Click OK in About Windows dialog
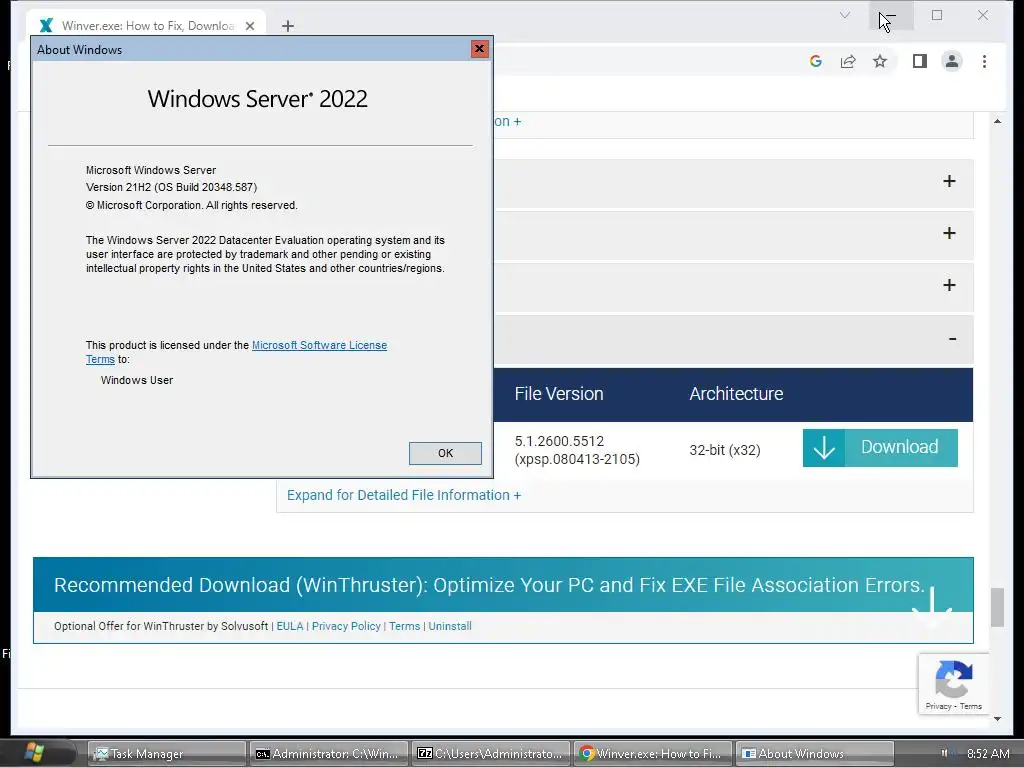This screenshot has width=1024, height=768. pyautogui.click(x=445, y=453)
